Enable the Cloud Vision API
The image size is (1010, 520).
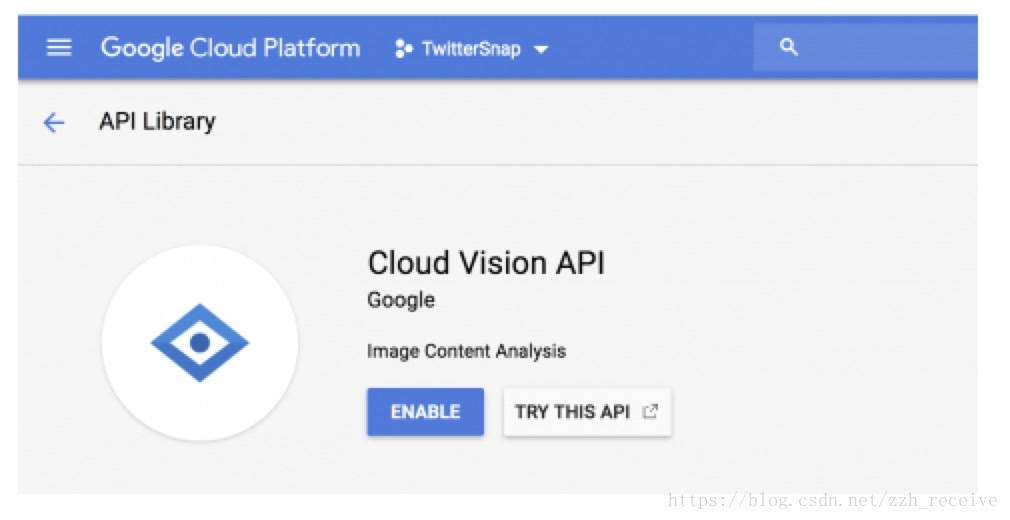(425, 412)
